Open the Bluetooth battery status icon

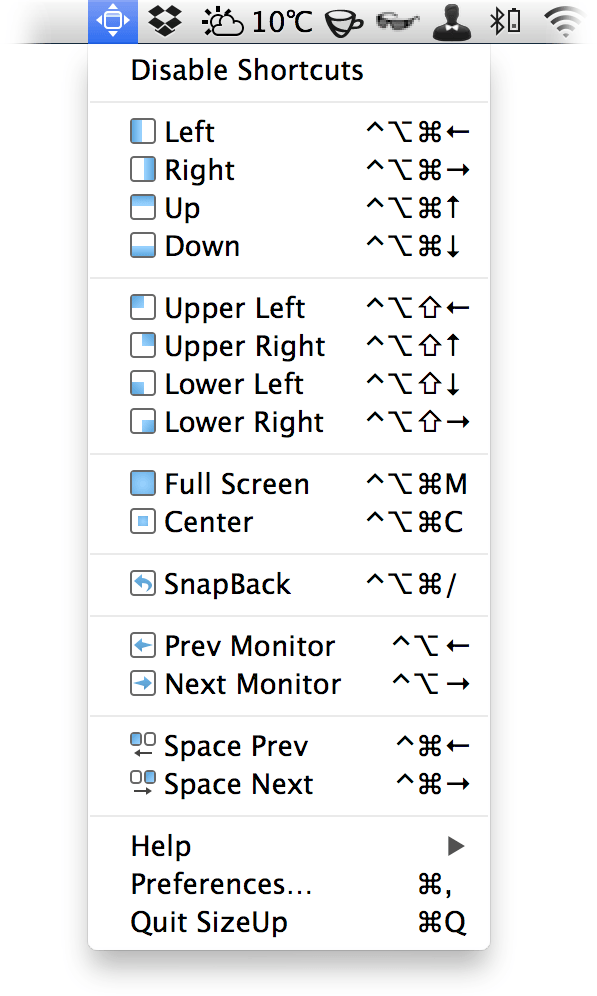506,21
